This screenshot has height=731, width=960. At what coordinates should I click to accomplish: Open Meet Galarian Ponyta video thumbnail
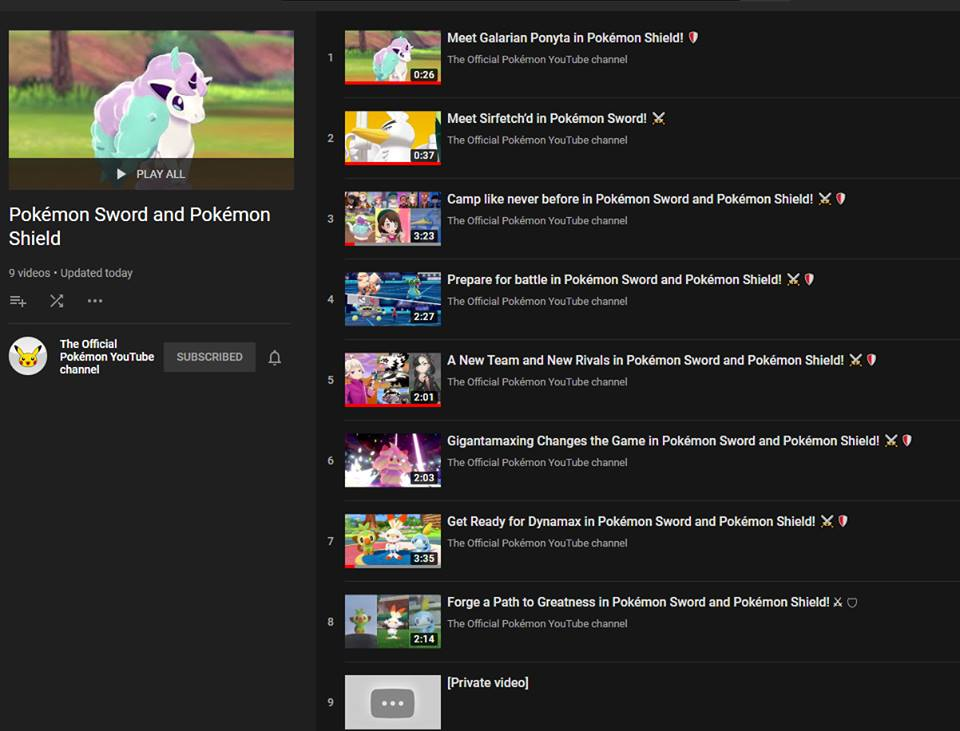tap(392, 58)
